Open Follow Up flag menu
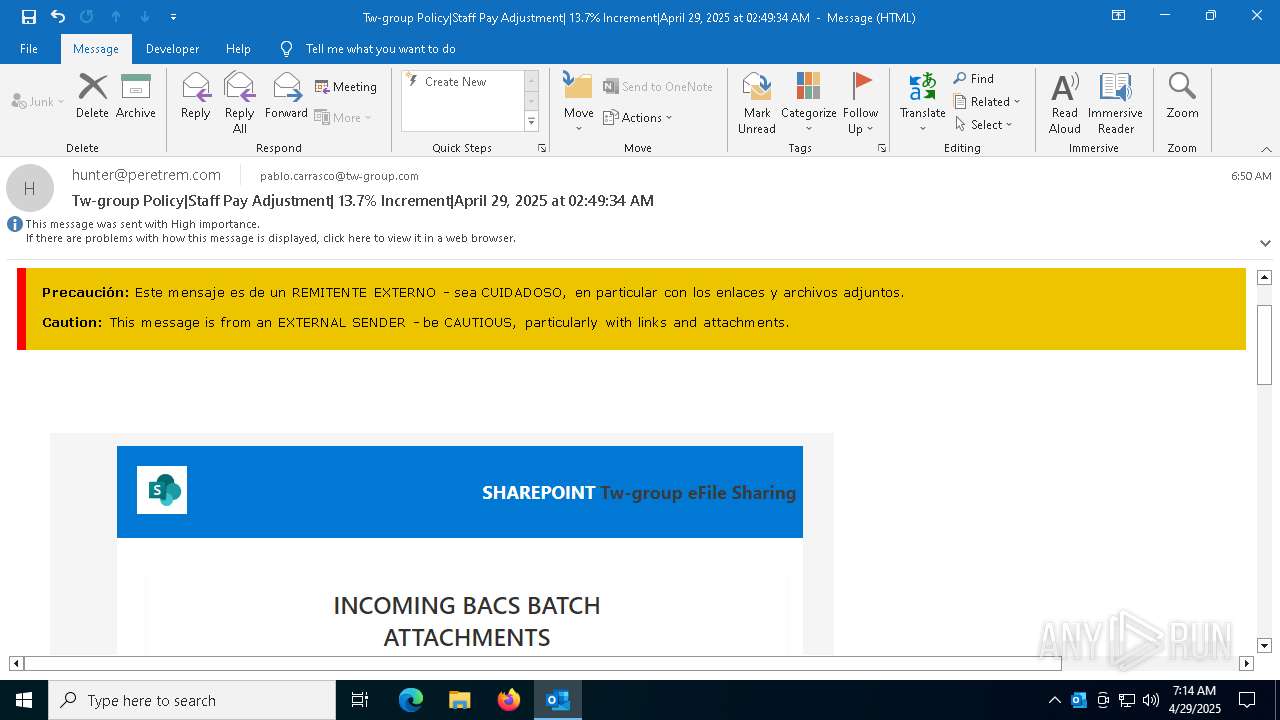The image size is (1280, 720). point(860,102)
